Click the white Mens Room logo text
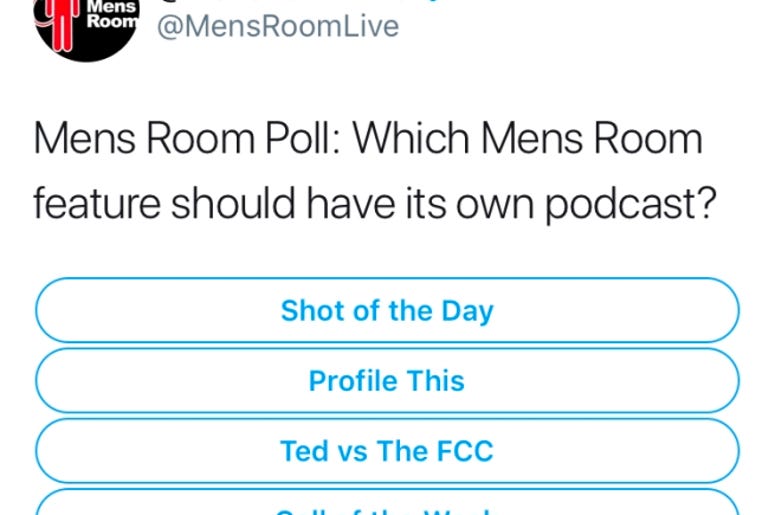The height and width of the screenshot is (515, 775). pos(113,15)
